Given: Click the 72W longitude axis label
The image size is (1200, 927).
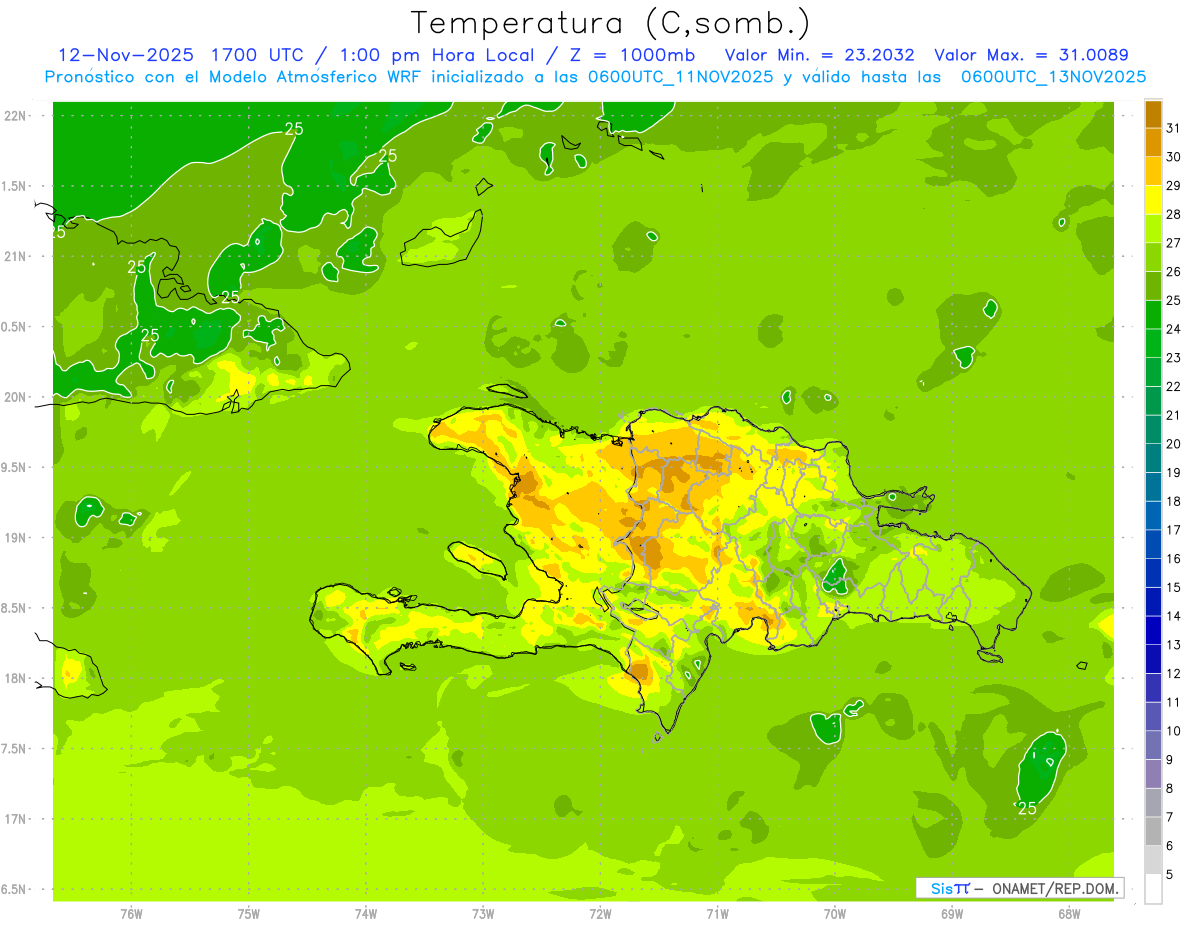Looking at the screenshot, I should [x=600, y=914].
